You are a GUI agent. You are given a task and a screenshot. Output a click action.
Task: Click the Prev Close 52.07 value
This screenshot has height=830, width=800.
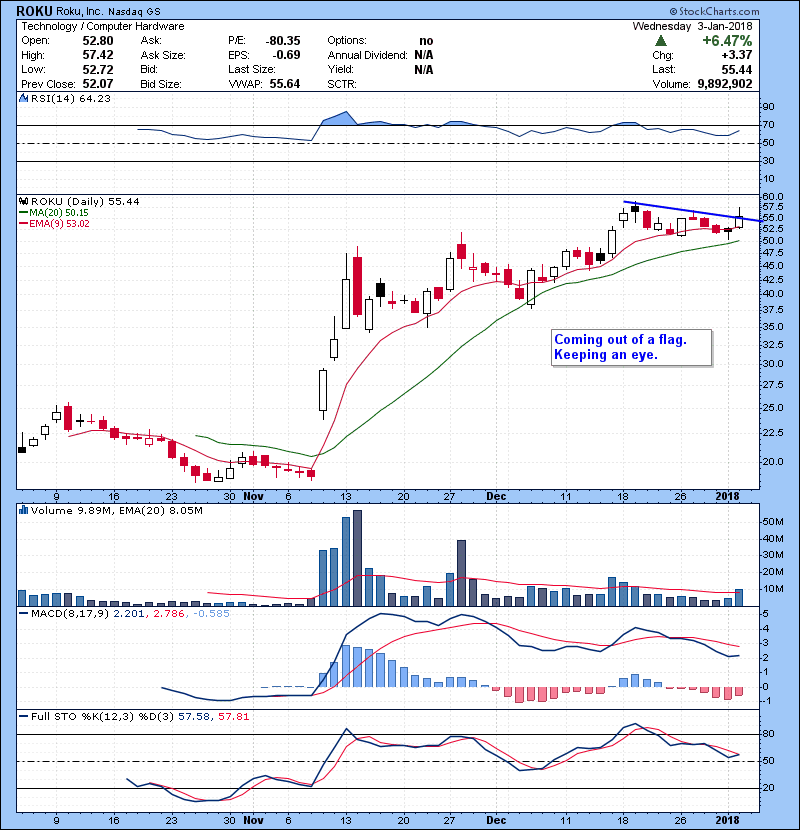click(x=98, y=84)
